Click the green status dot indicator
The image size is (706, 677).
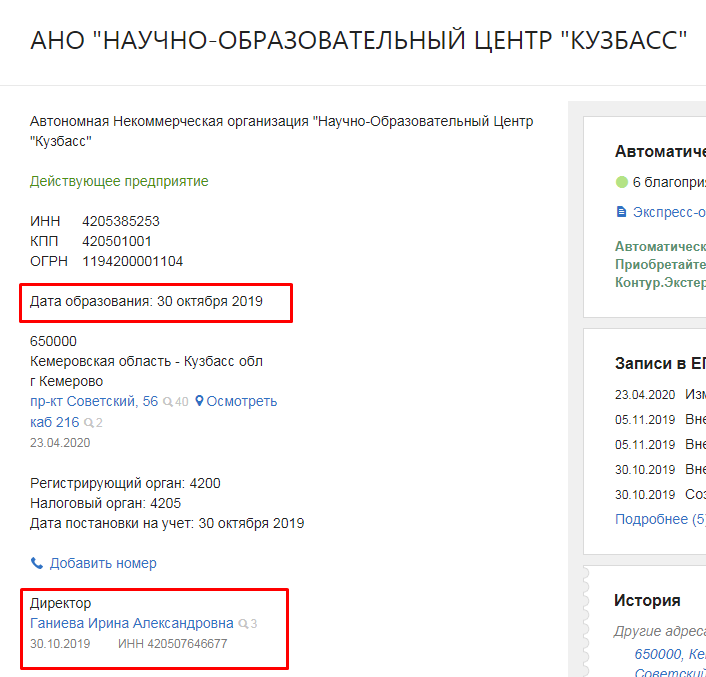coord(621,182)
